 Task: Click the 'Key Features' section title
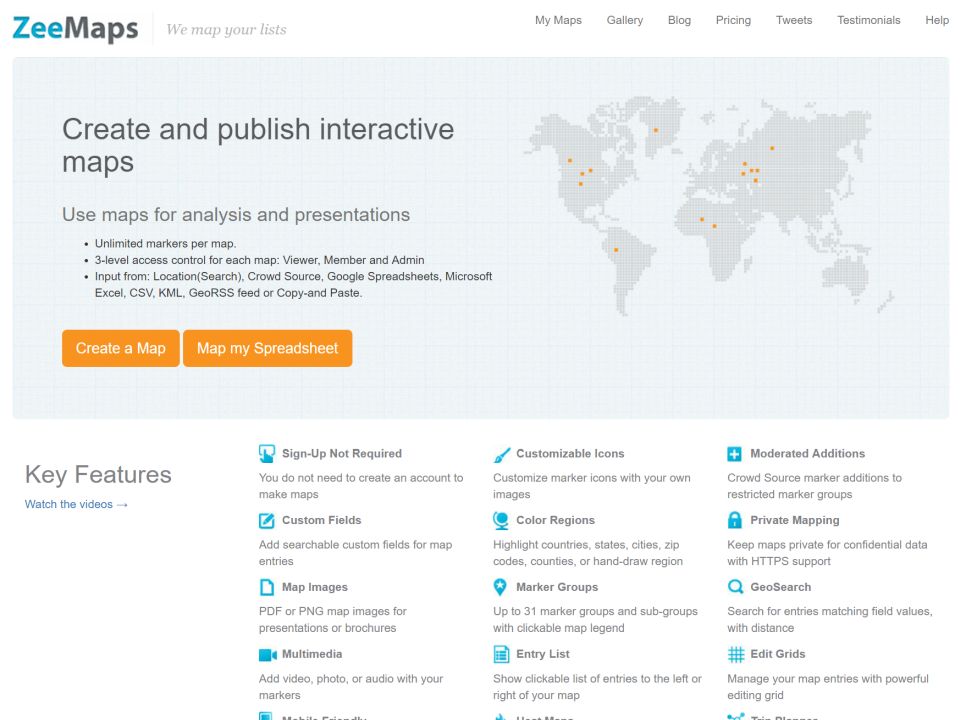(98, 474)
